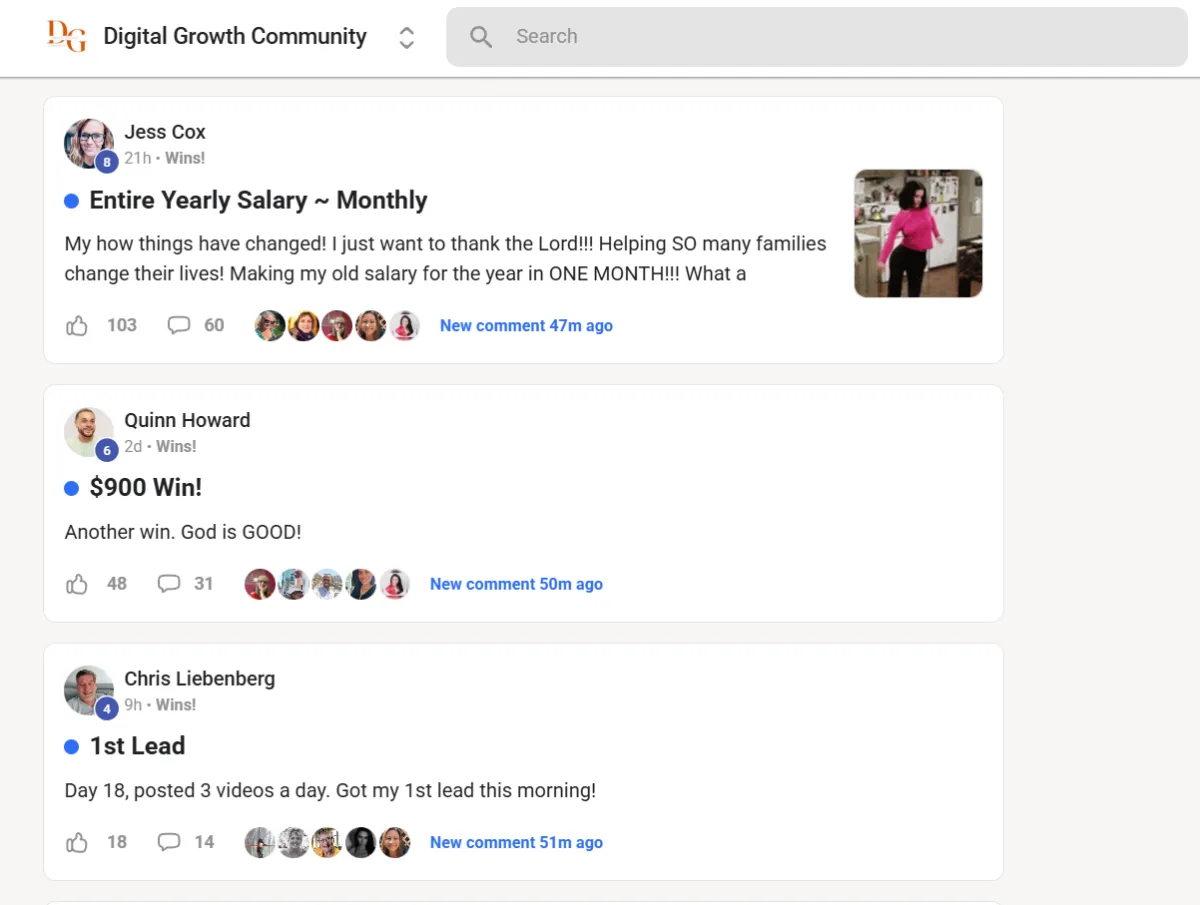Viewport: 1200px width, 905px height.
Task: Open the Wins! category on Quinn Howard's post
Action: click(176, 446)
